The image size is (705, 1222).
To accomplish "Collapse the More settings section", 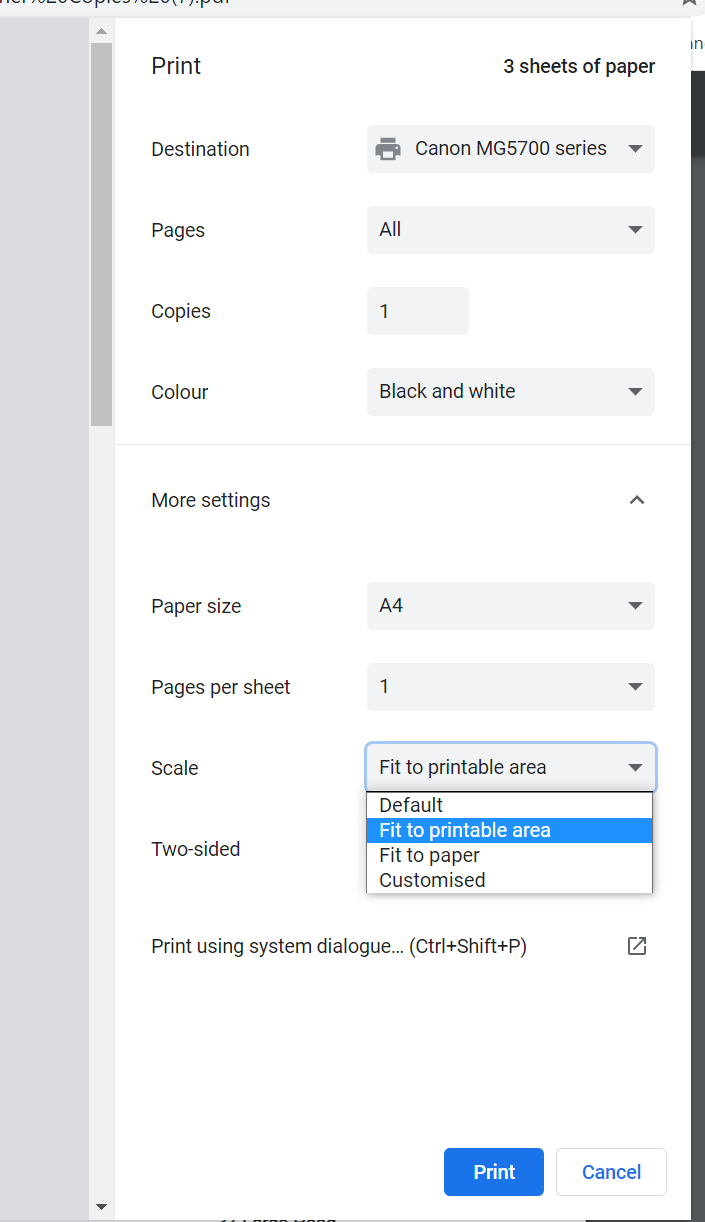I will pos(636,500).
